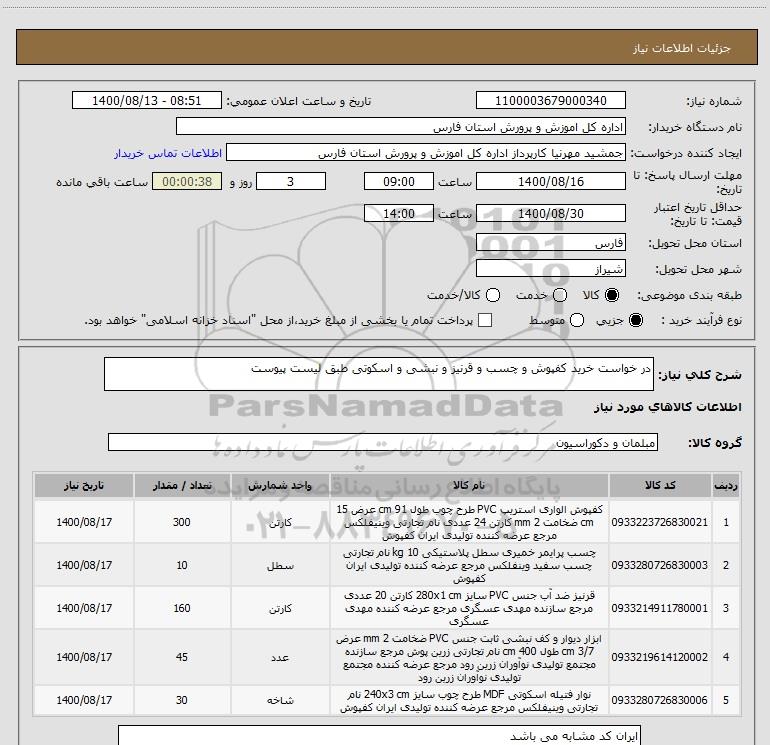Click the request creator field جمشید مهرنیا

426,153
